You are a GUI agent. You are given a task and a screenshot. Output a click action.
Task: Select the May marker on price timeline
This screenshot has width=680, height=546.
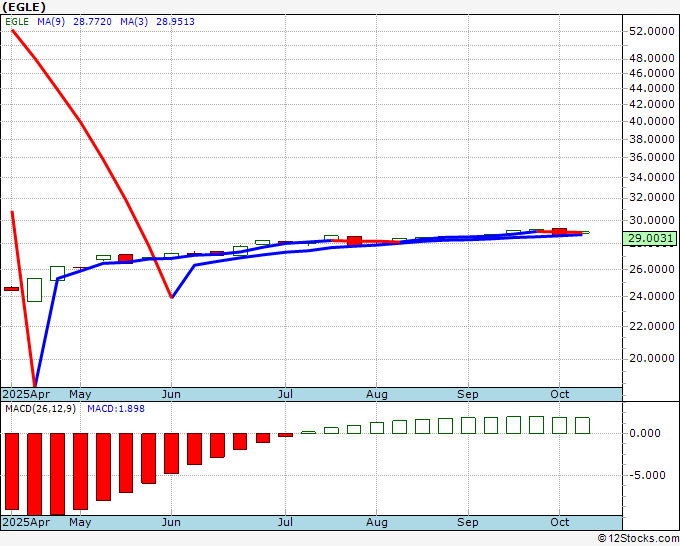click(80, 394)
